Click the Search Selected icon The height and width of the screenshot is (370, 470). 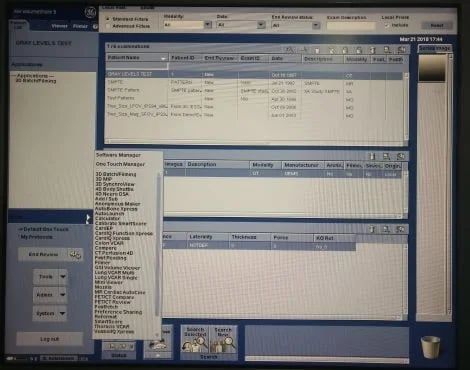point(195,340)
